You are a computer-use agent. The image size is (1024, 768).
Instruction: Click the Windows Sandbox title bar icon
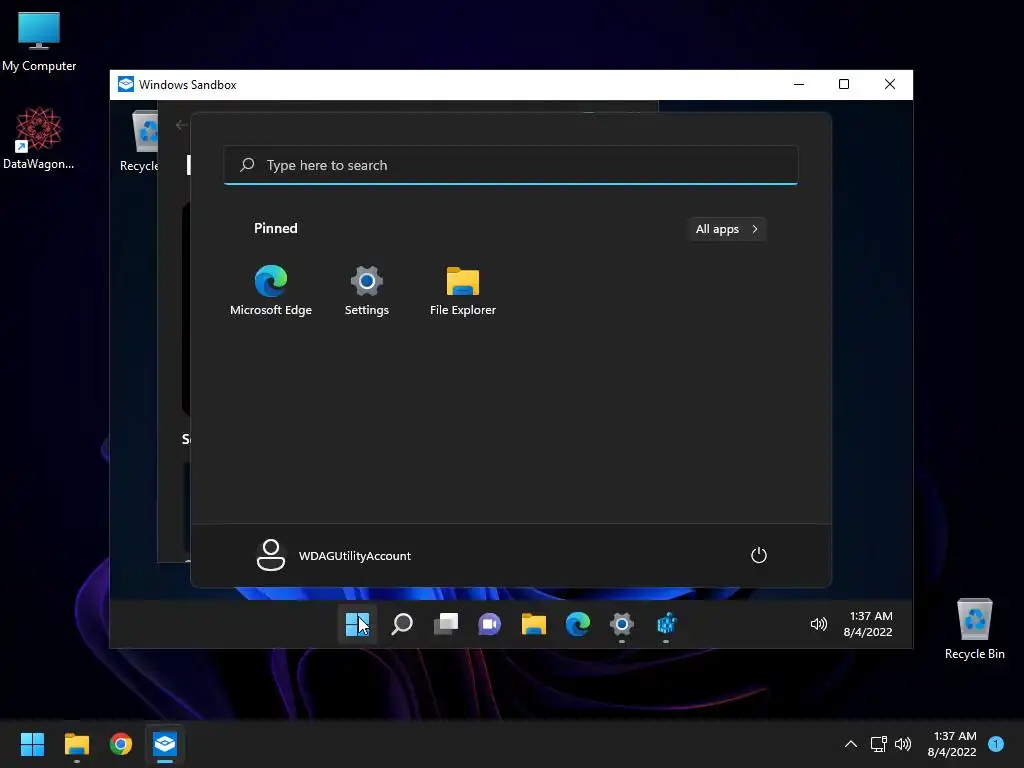125,84
